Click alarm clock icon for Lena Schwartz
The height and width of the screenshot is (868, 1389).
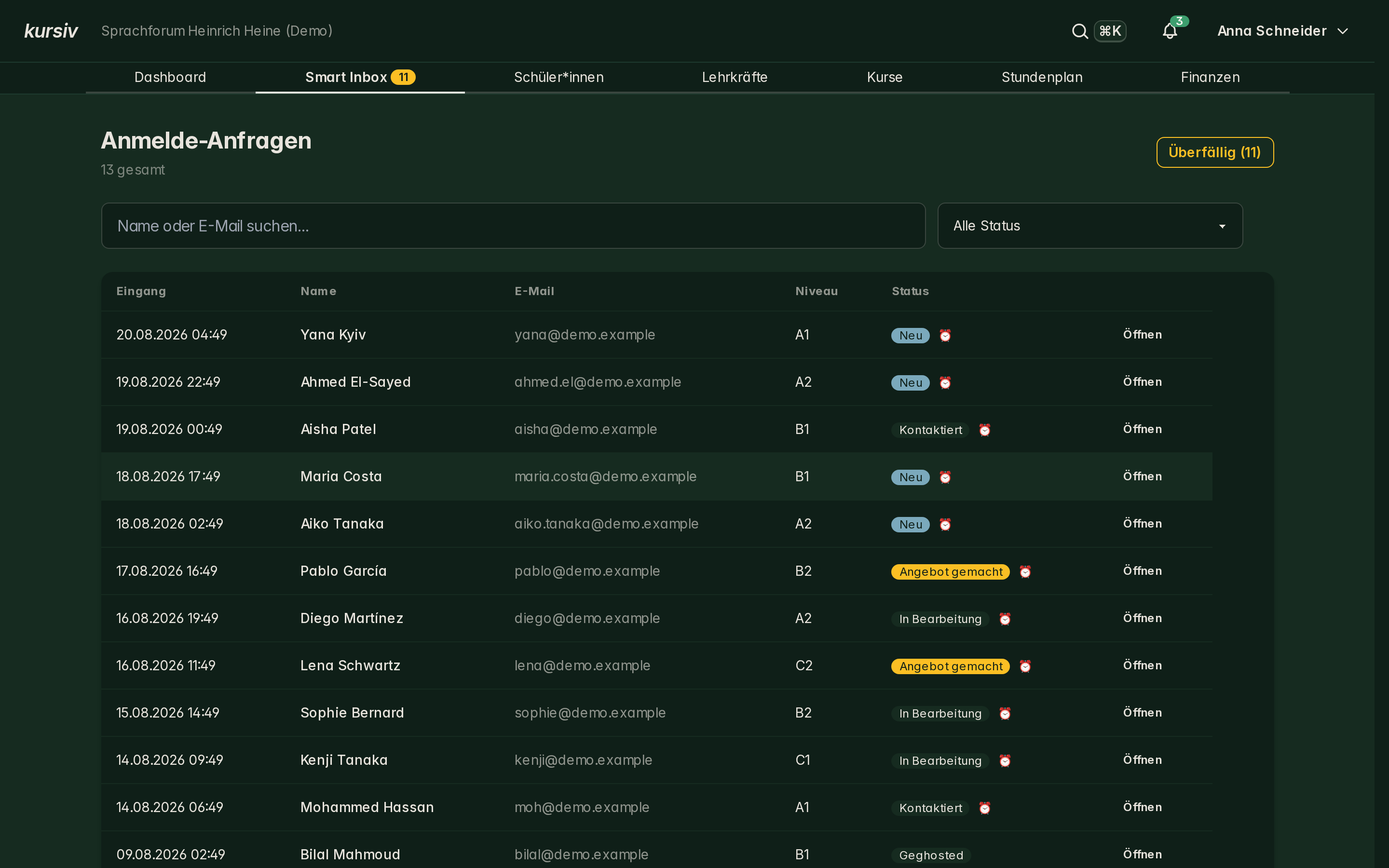pyautogui.click(x=1025, y=666)
